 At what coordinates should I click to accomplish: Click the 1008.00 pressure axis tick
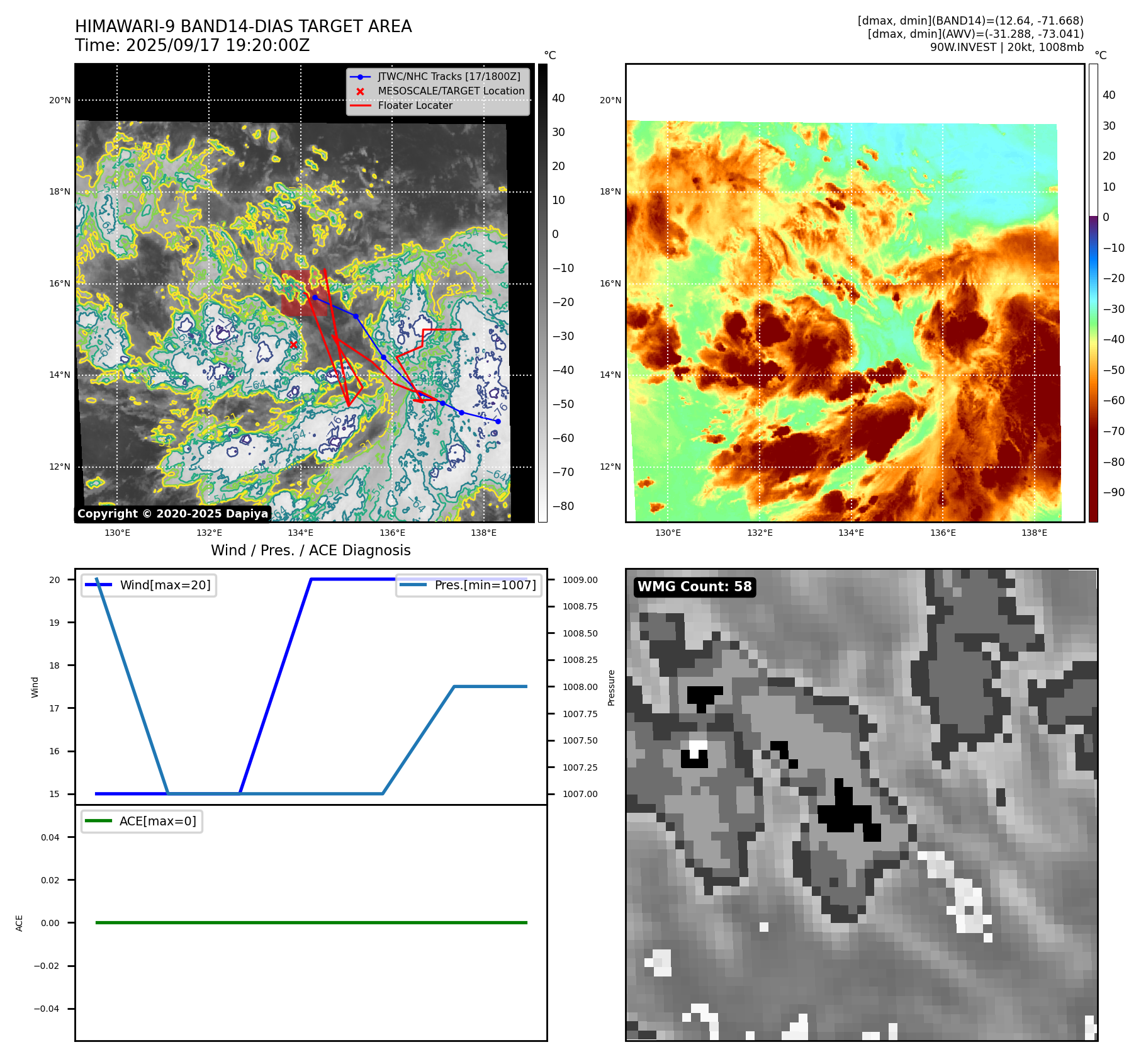pos(580,687)
